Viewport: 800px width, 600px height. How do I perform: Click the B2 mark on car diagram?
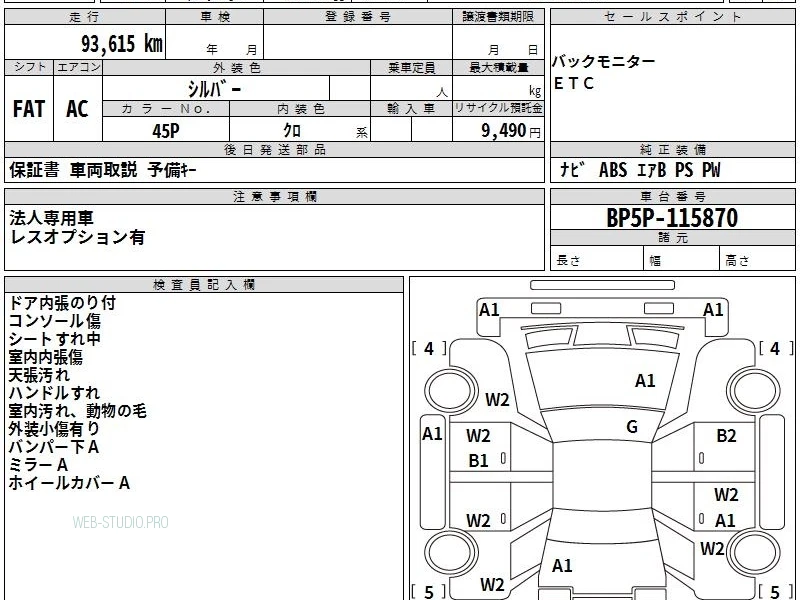coord(726,436)
